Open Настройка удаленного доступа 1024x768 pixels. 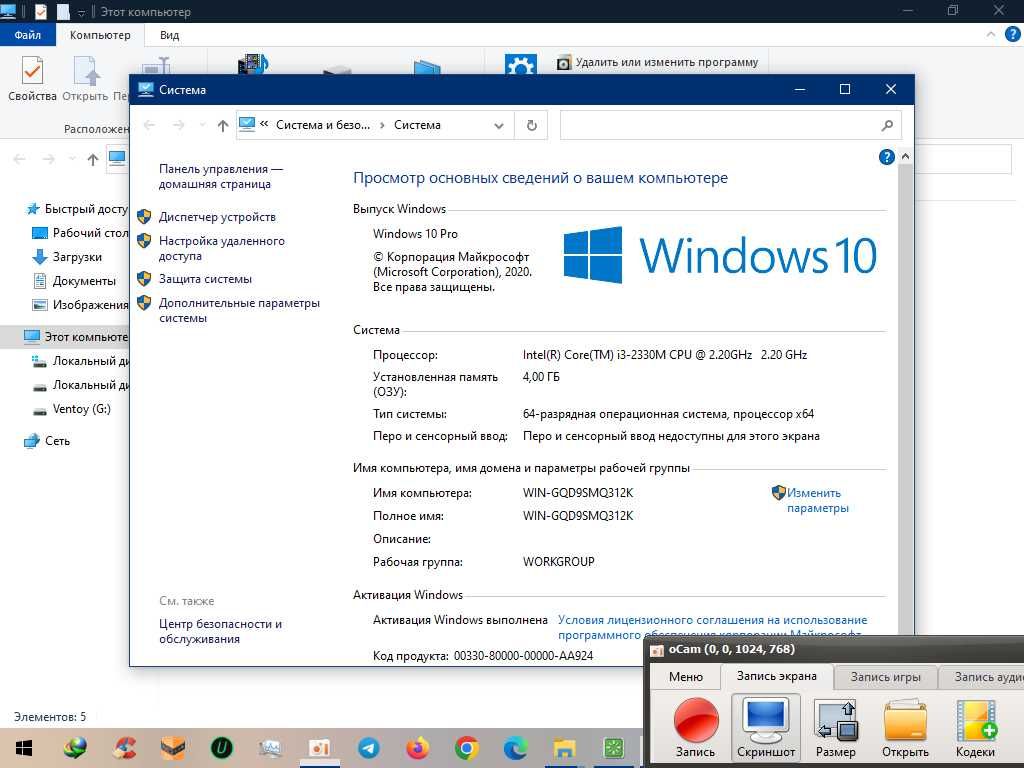pos(221,248)
